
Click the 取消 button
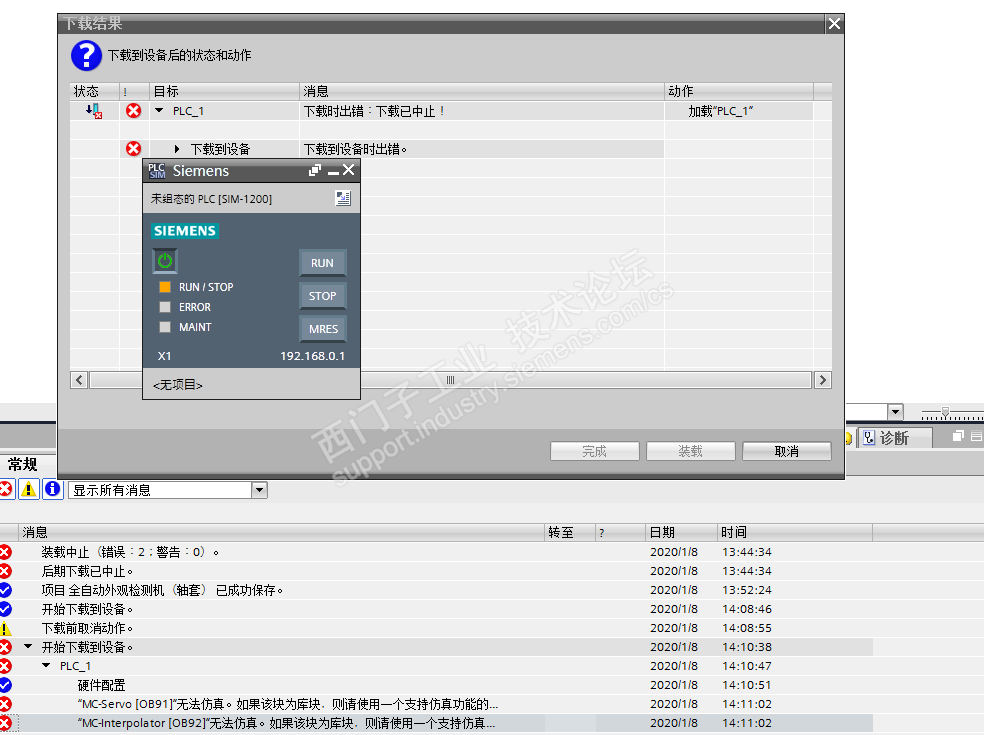coord(787,451)
